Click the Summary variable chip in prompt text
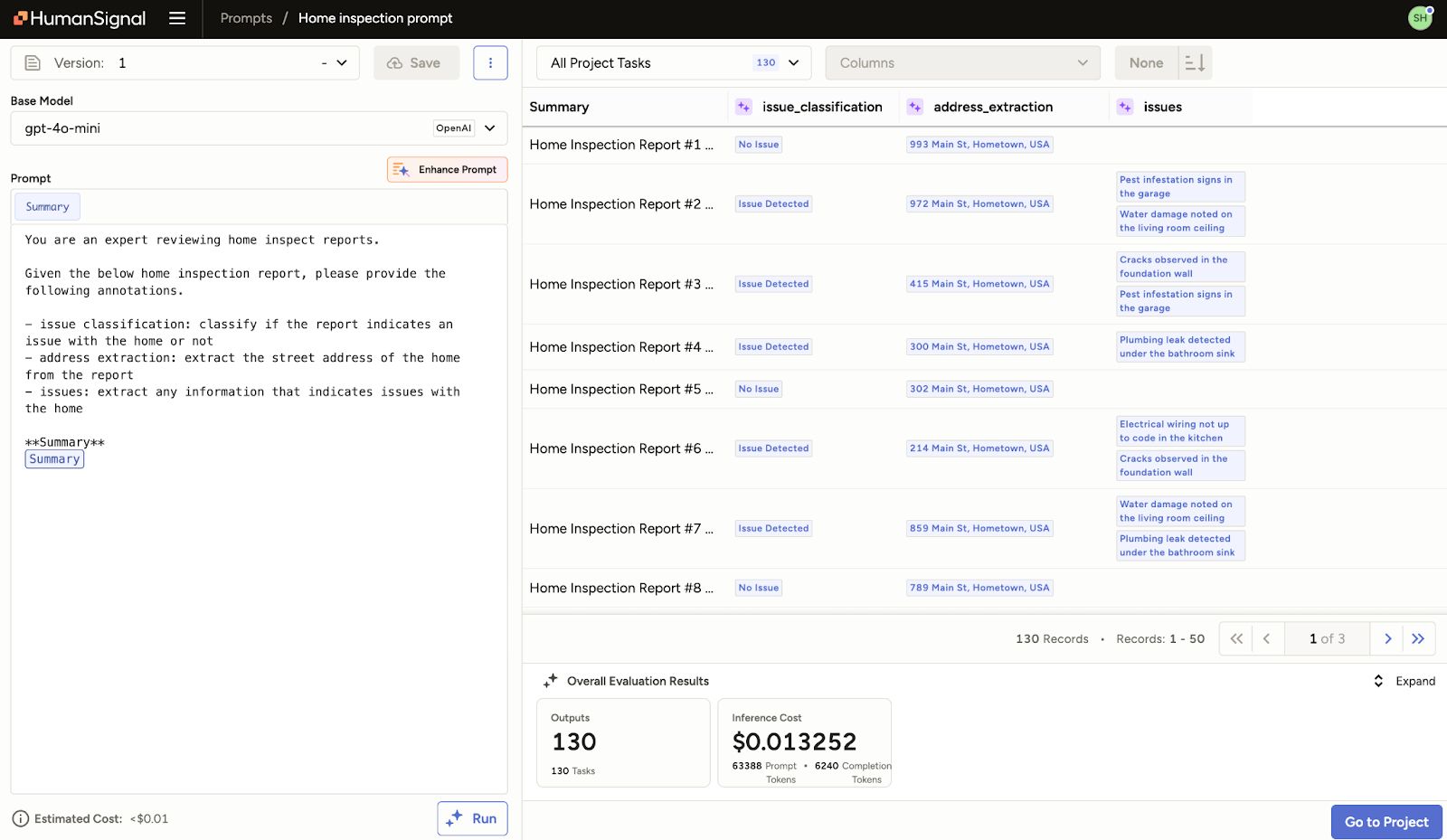Image resolution: width=1447 pixels, height=840 pixels. [54, 459]
